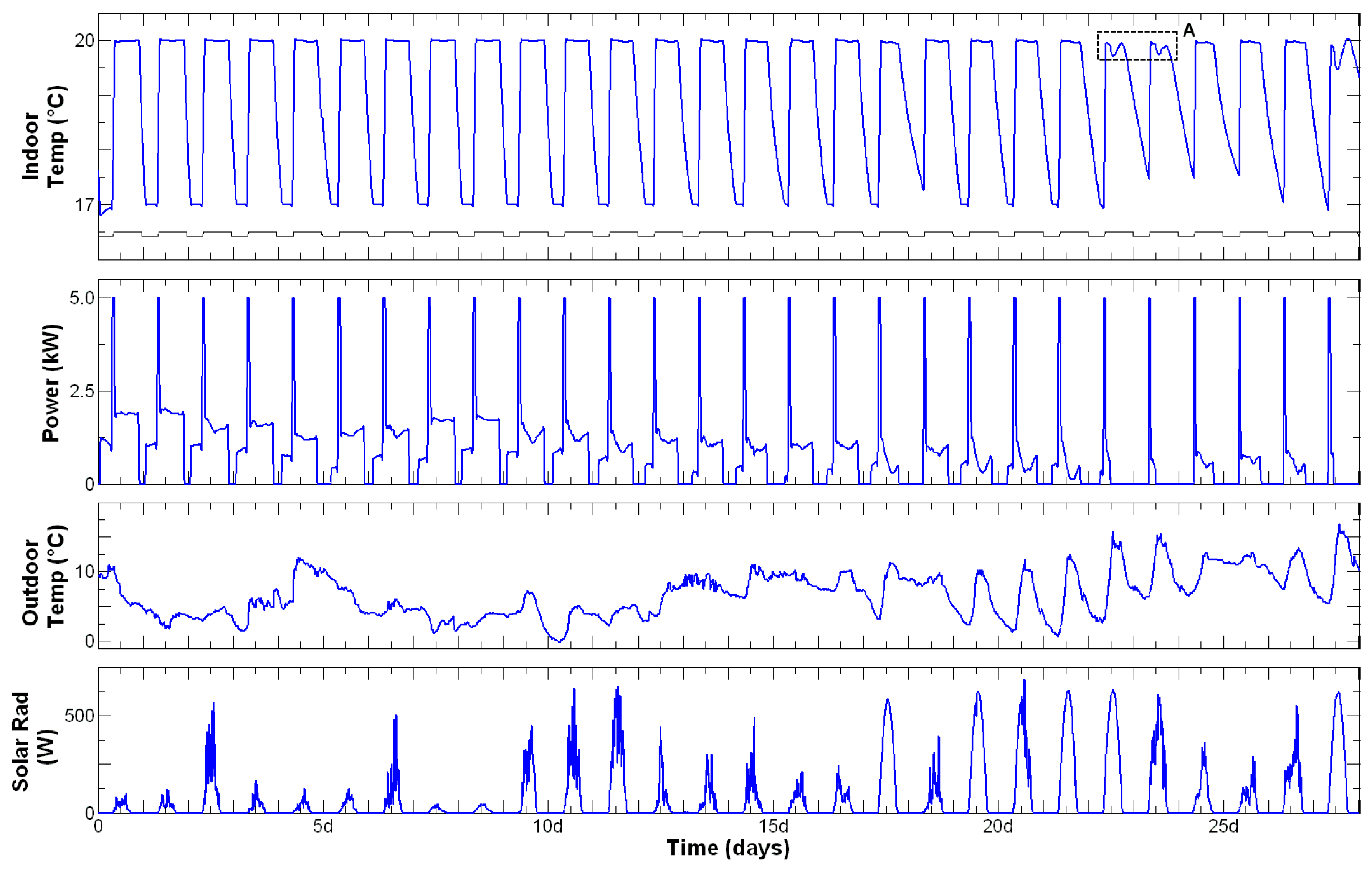Image resolution: width=1372 pixels, height=869 pixels.
Task: Click the 17 tick on indoor temperature axis
Action: [x=84, y=205]
